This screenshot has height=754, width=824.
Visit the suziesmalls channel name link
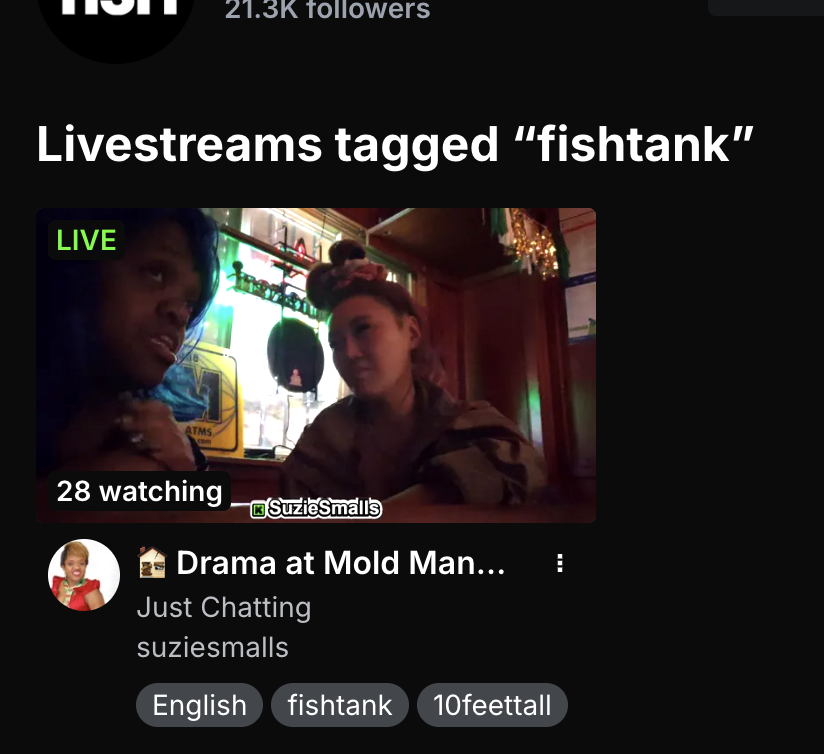point(212,647)
